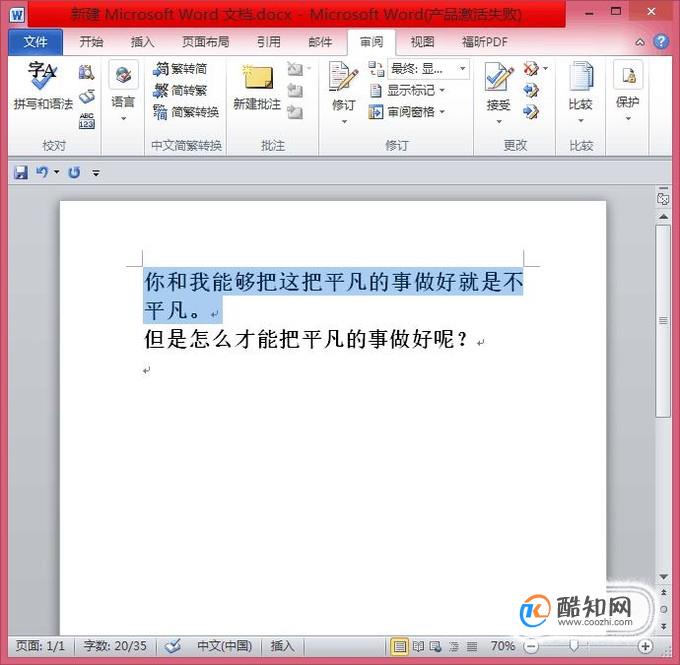Switch to the Home (开始) tab
Viewport: 680px width, 665px height.
[x=92, y=42]
